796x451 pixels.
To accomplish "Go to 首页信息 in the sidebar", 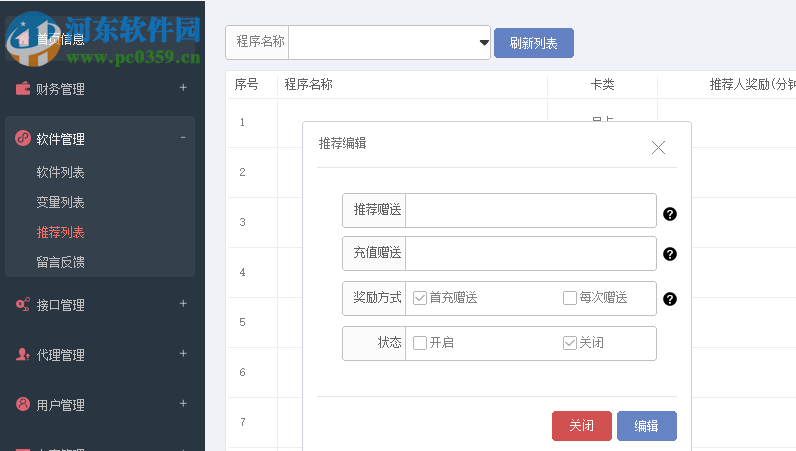I will click(x=60, y=39).
